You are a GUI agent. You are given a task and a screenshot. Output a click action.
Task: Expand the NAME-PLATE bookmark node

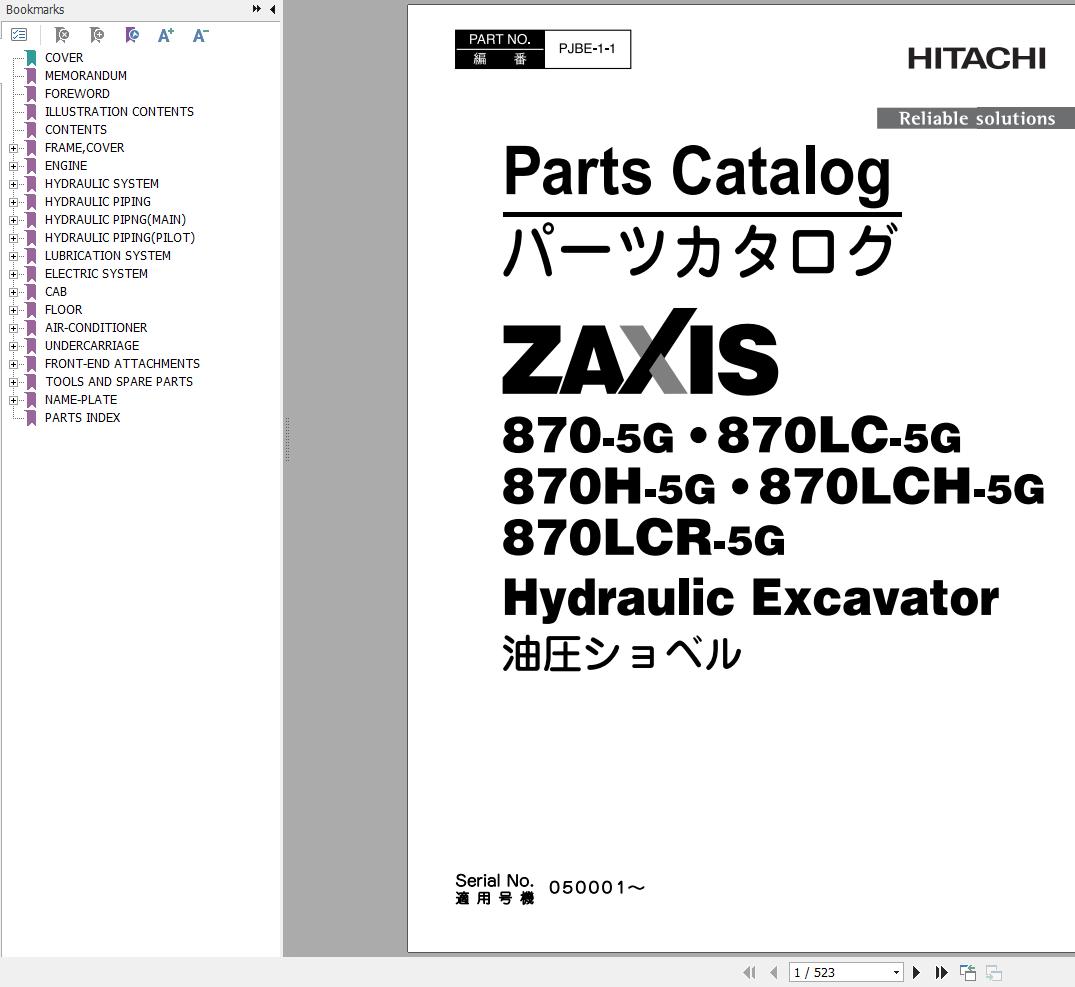pos(13,400)
